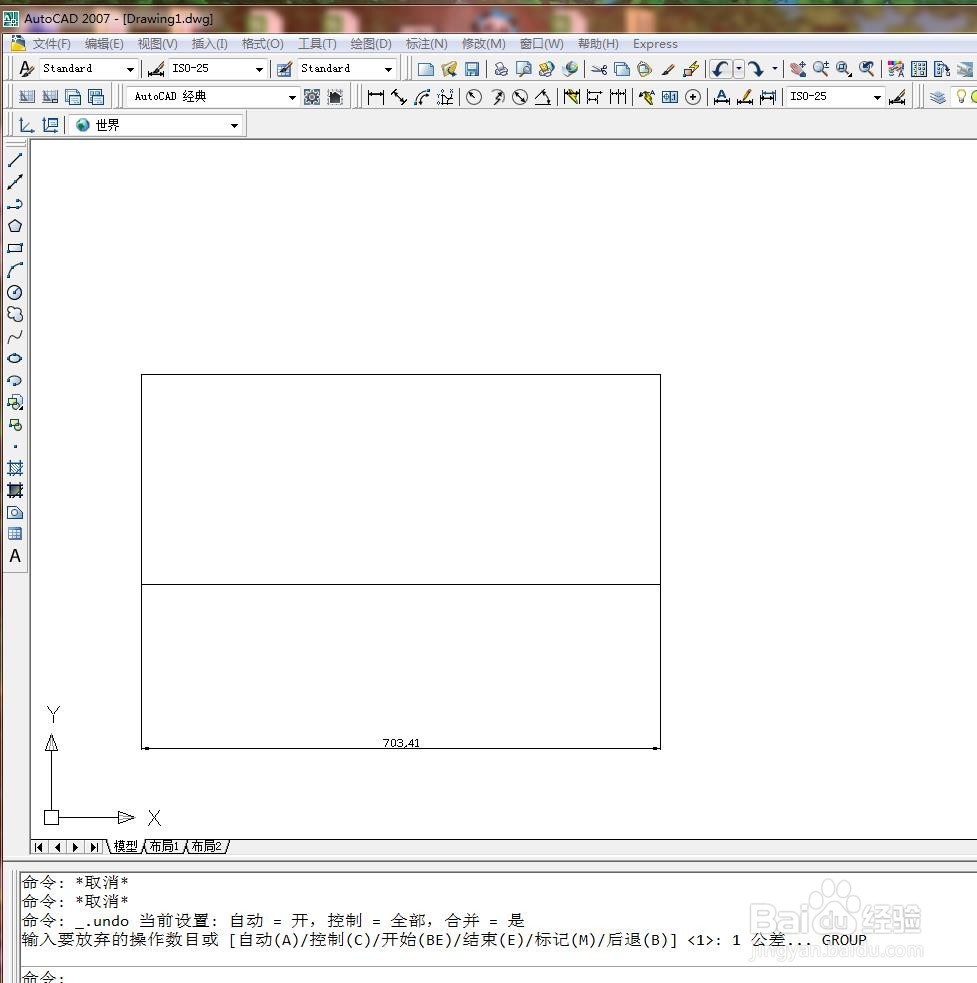
Task: Switch to the 布局2 tab
Action: click(206, 846)
